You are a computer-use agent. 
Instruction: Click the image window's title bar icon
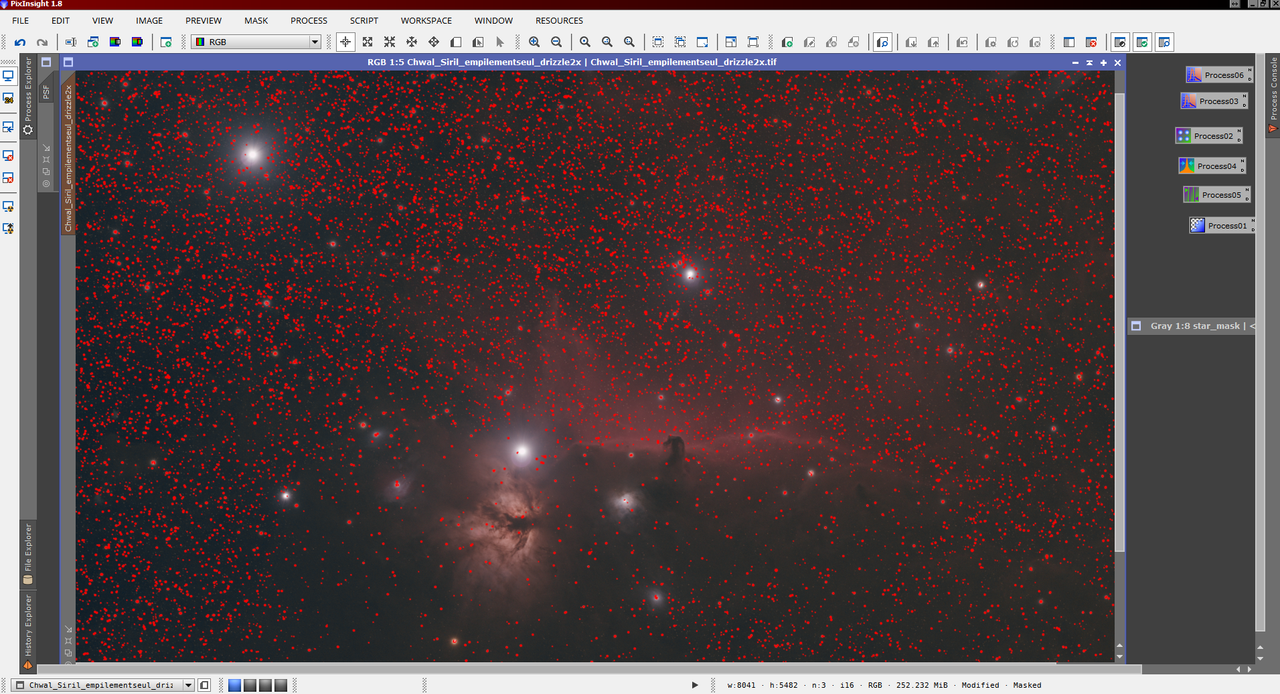(68, 62)
